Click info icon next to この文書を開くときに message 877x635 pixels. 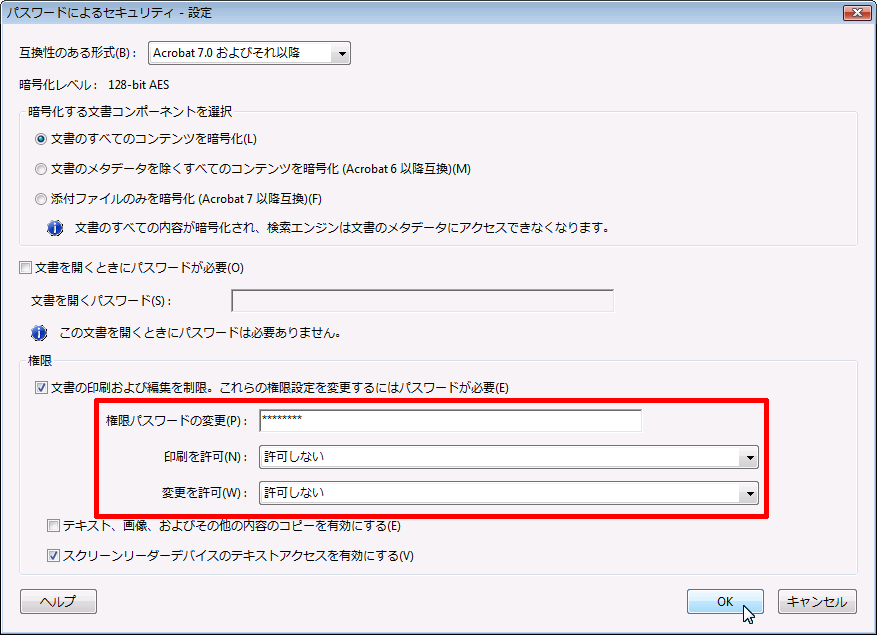click(39, 333)
